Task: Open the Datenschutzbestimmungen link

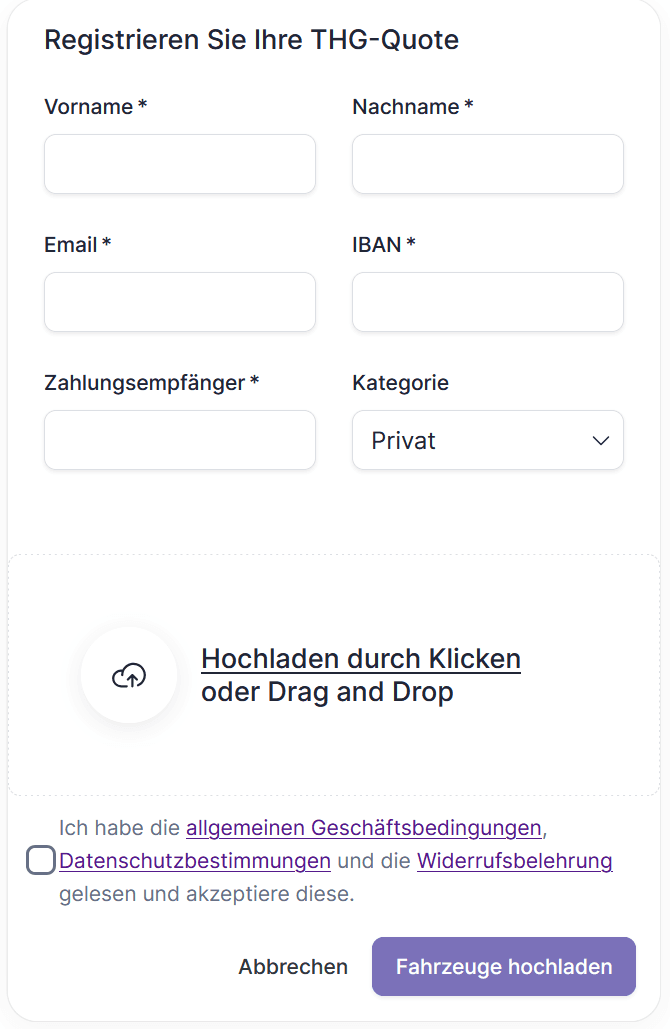Action: (195, 860)
